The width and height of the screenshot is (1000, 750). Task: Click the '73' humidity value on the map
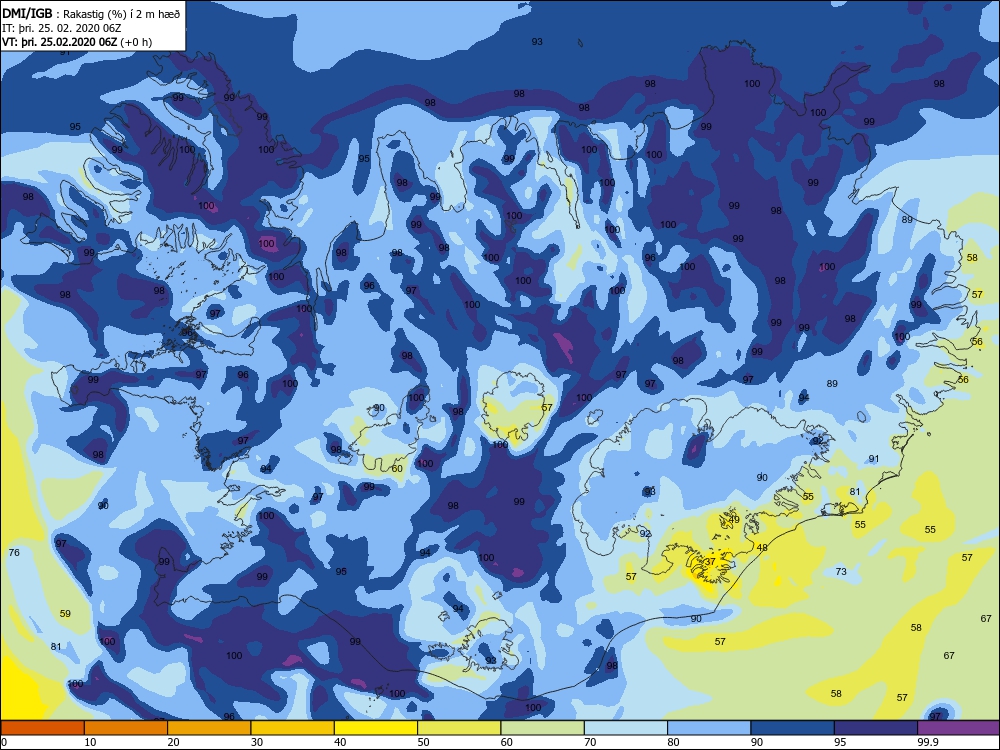click(841, 571)
